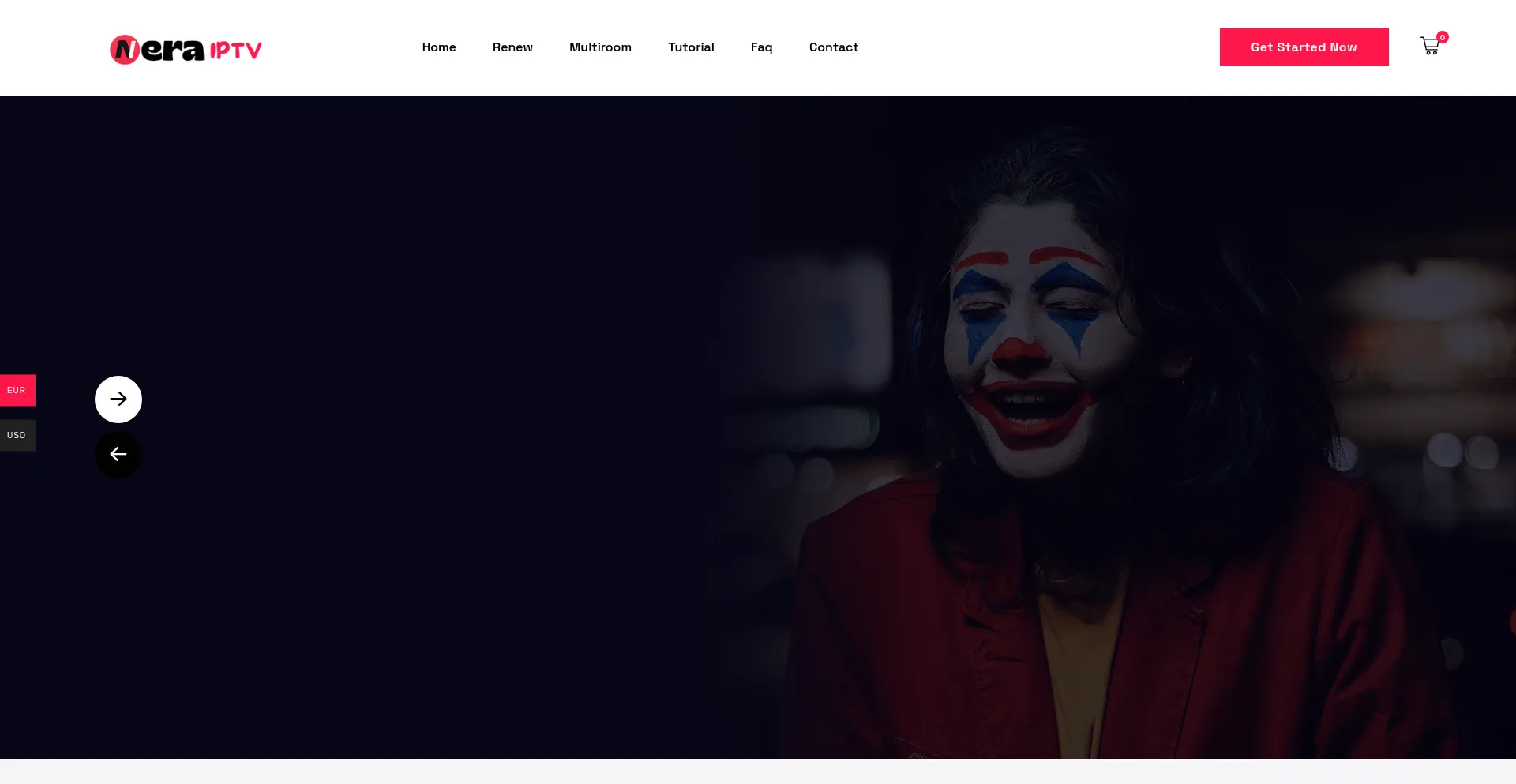
Task: Open the Renew page
Action: [512, 47]
